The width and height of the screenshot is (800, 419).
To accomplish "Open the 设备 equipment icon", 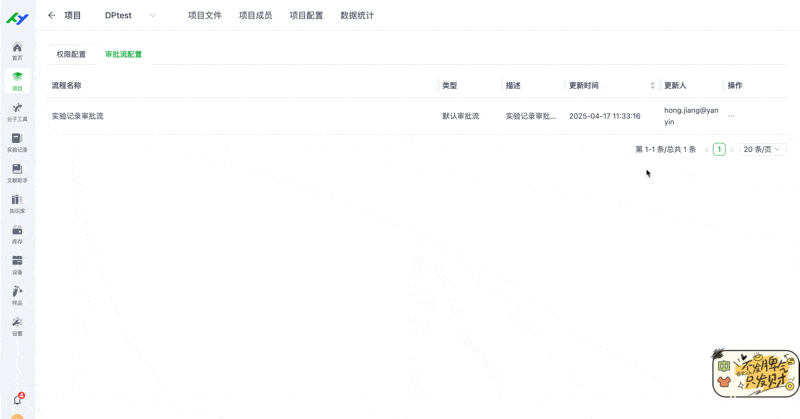I will [17, 265].
